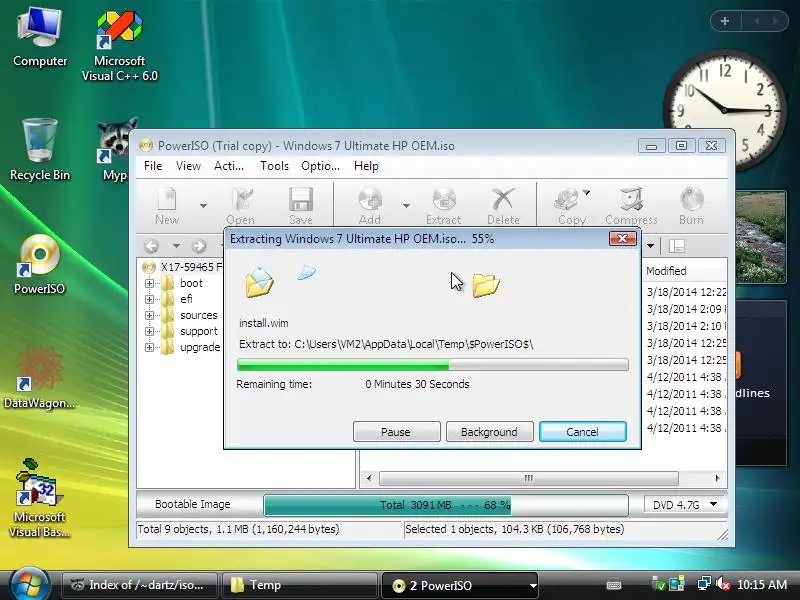Expand the efi folder tree node

point(149,299)
